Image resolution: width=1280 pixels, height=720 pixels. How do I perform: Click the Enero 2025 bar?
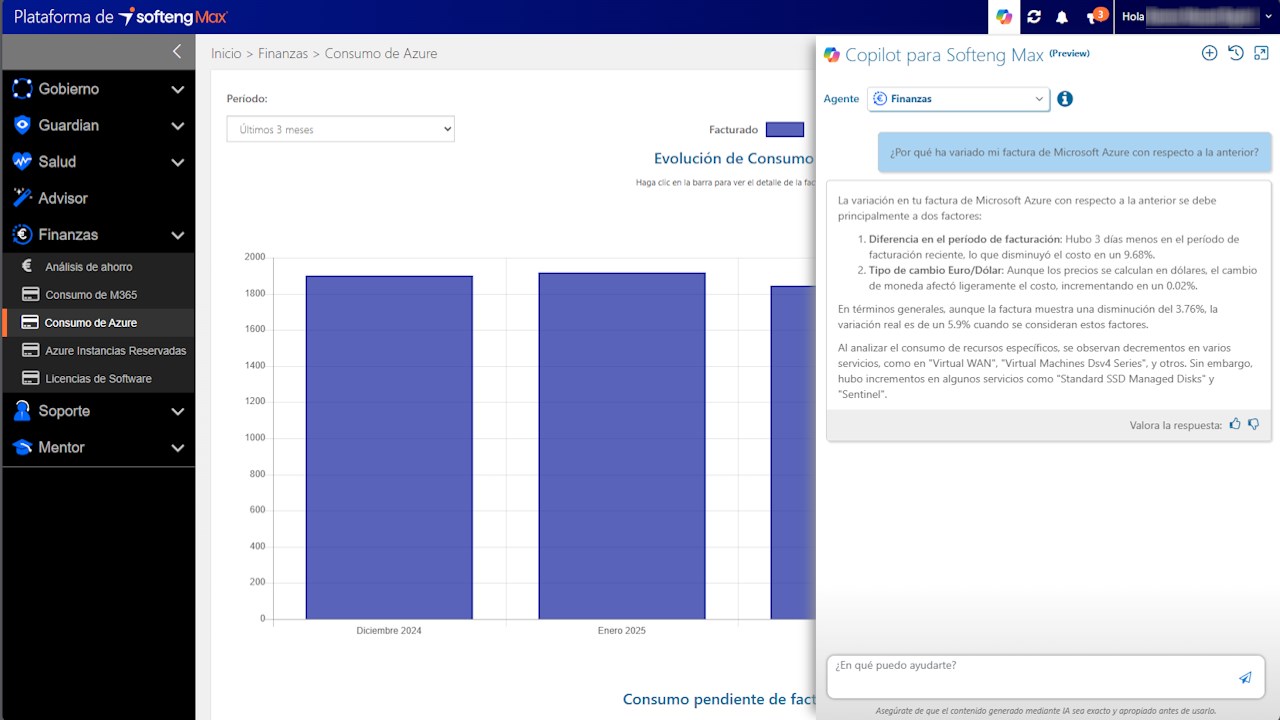pos(622,446)
